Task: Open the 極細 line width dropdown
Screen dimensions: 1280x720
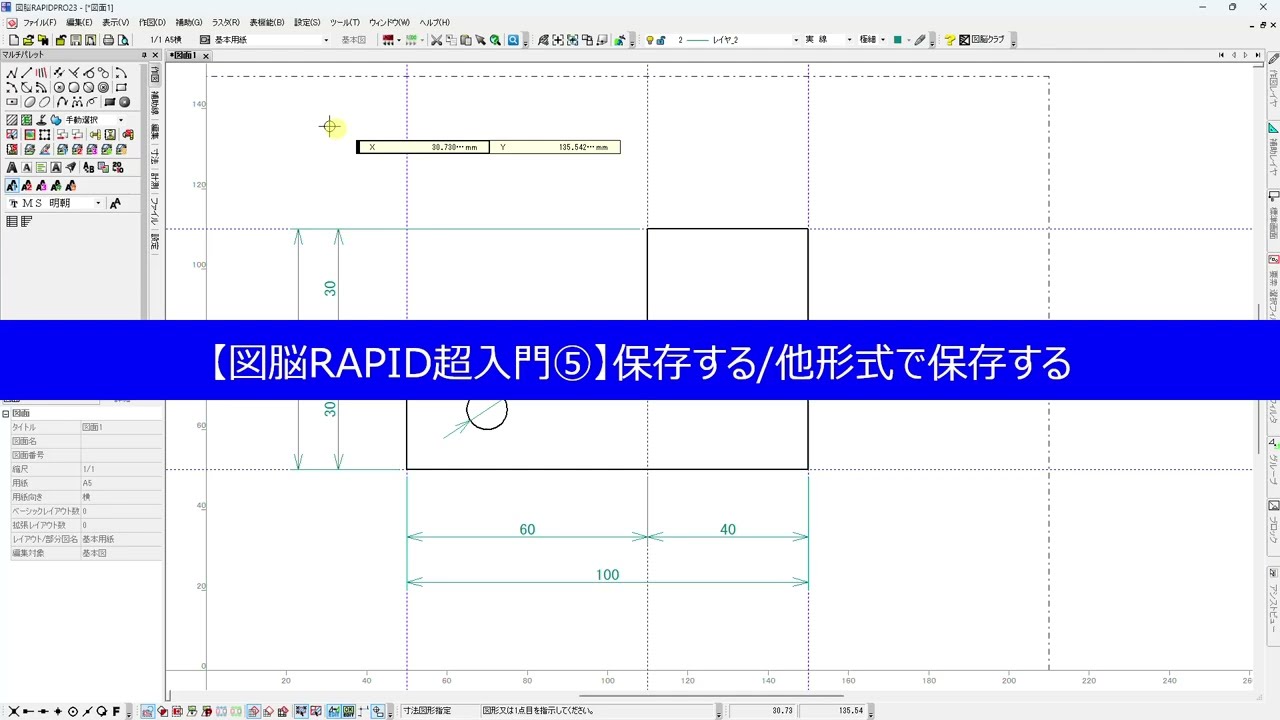Action: click(x=883, y=40)
